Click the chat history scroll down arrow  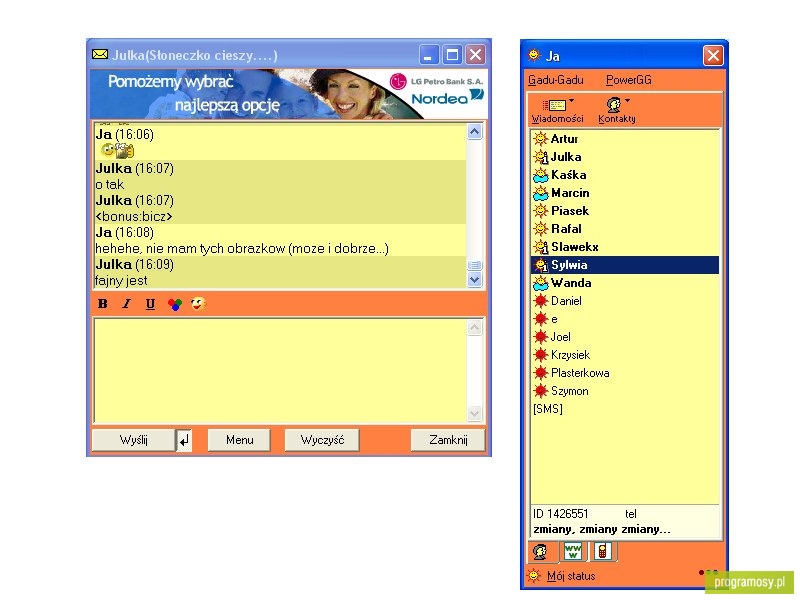[474, 280]
